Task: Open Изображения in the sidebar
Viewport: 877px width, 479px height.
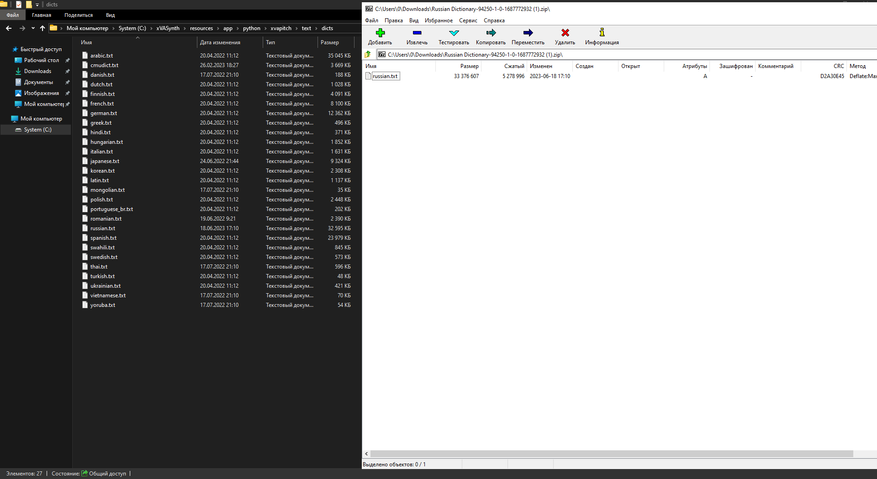Action: point(41,93)
